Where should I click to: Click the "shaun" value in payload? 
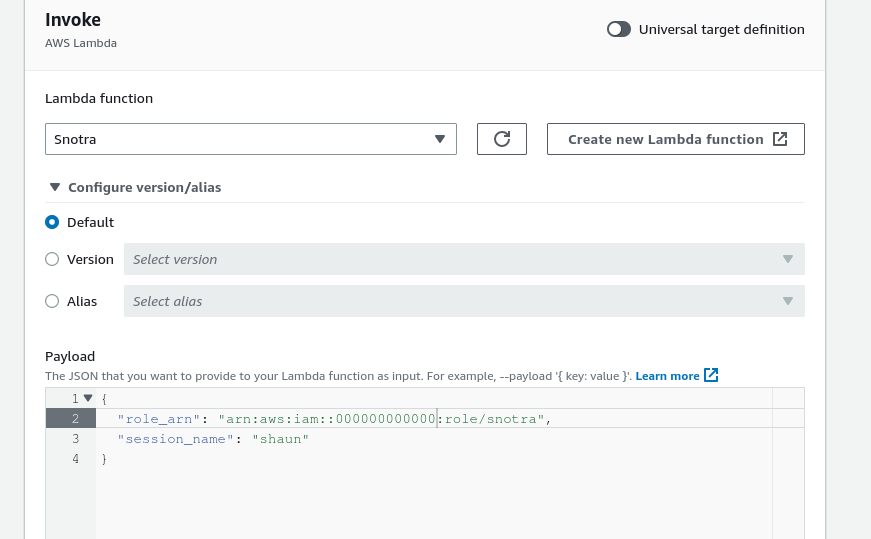coord(280,439)
